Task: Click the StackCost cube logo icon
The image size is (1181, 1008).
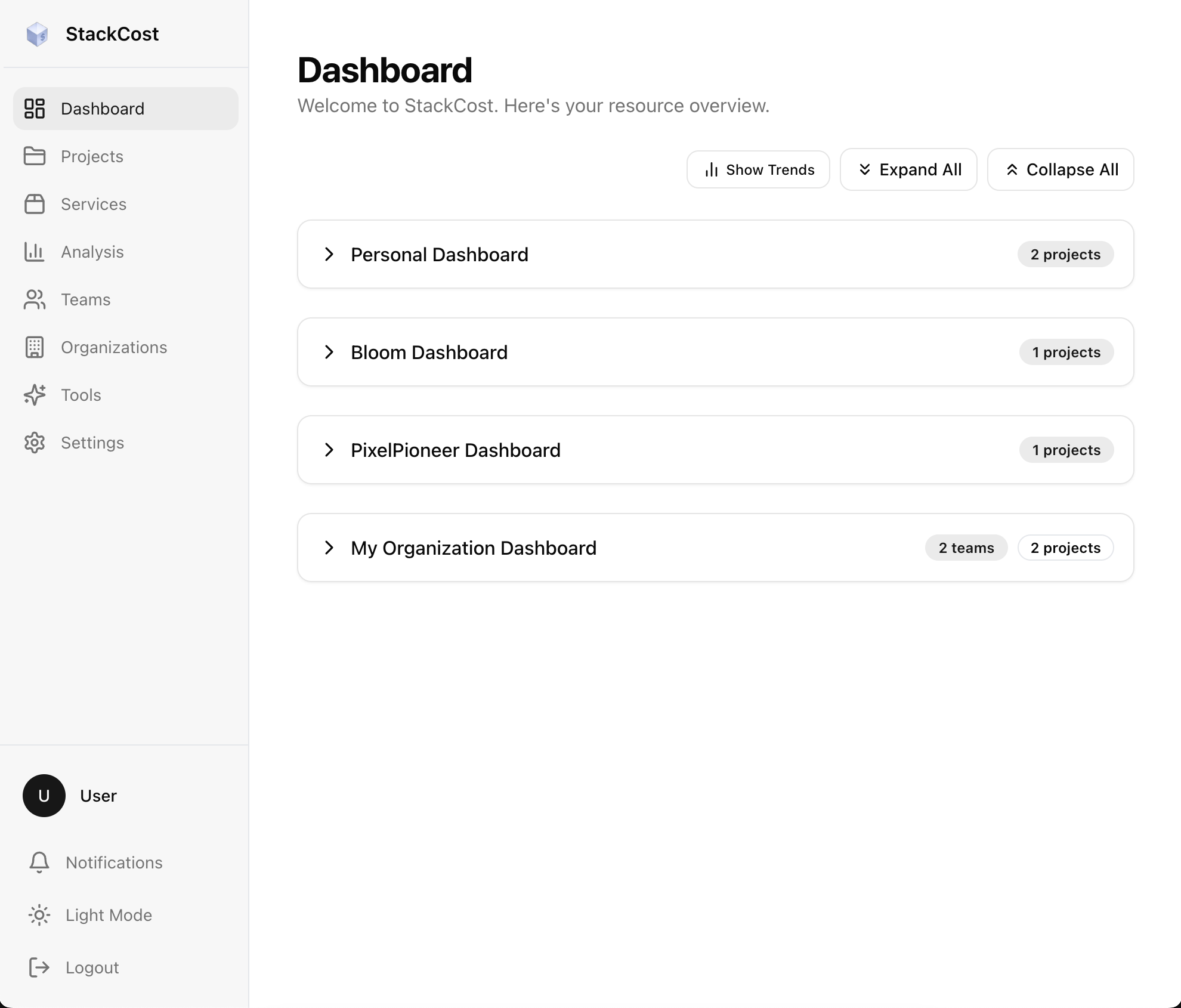Action: click(x=37, y=34)
